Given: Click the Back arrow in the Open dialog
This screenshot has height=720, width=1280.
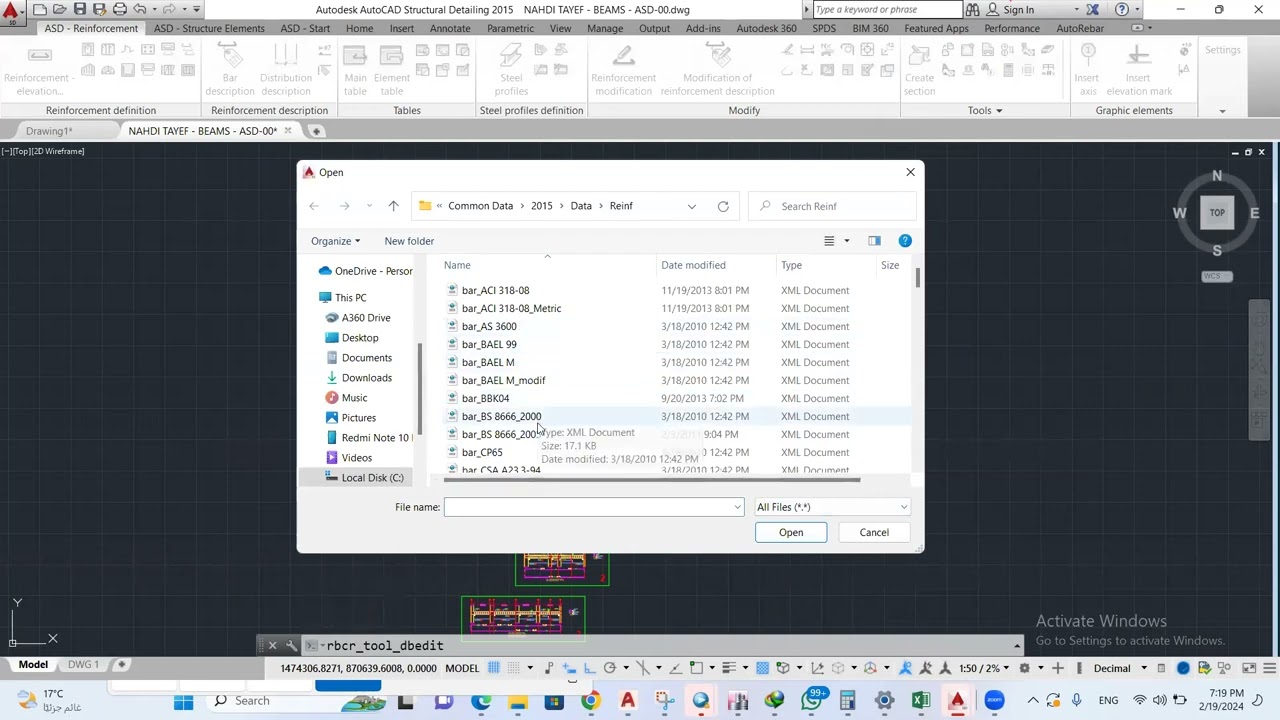Looking at the screenshot, I should pos(314,206).
